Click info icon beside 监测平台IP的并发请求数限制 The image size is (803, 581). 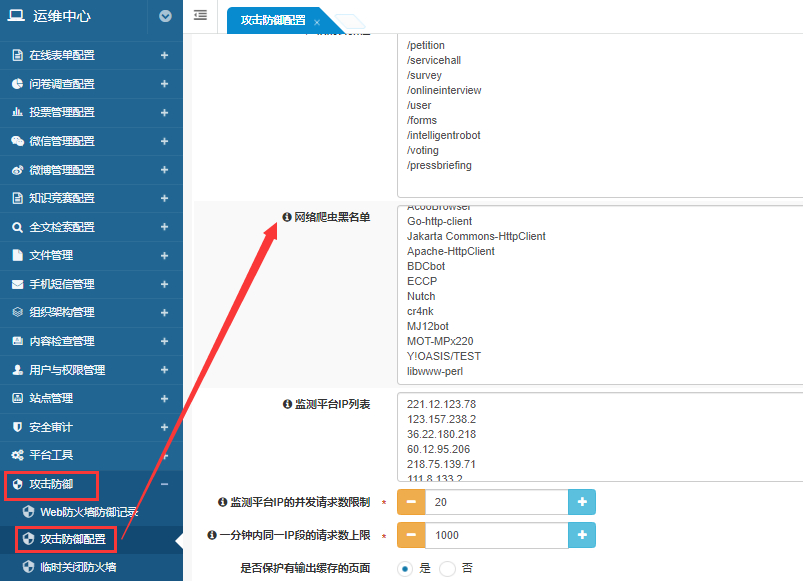coord(223,502)
